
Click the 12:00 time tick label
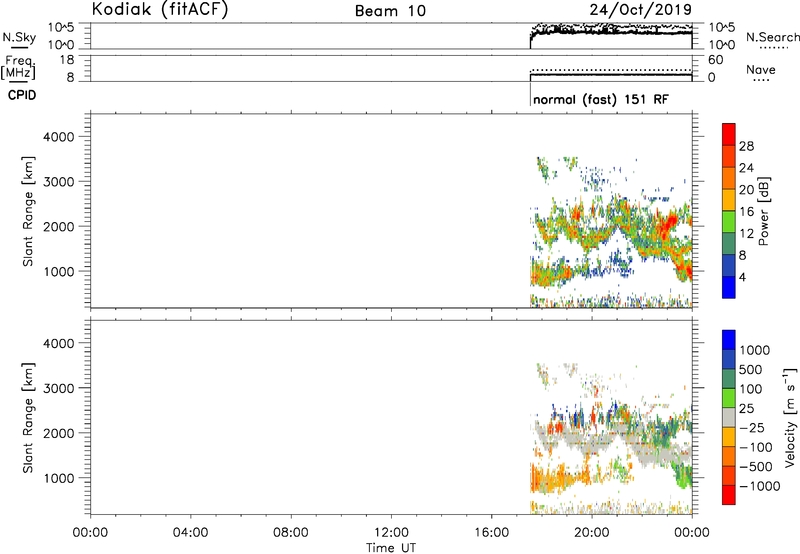tap(391, 533)
